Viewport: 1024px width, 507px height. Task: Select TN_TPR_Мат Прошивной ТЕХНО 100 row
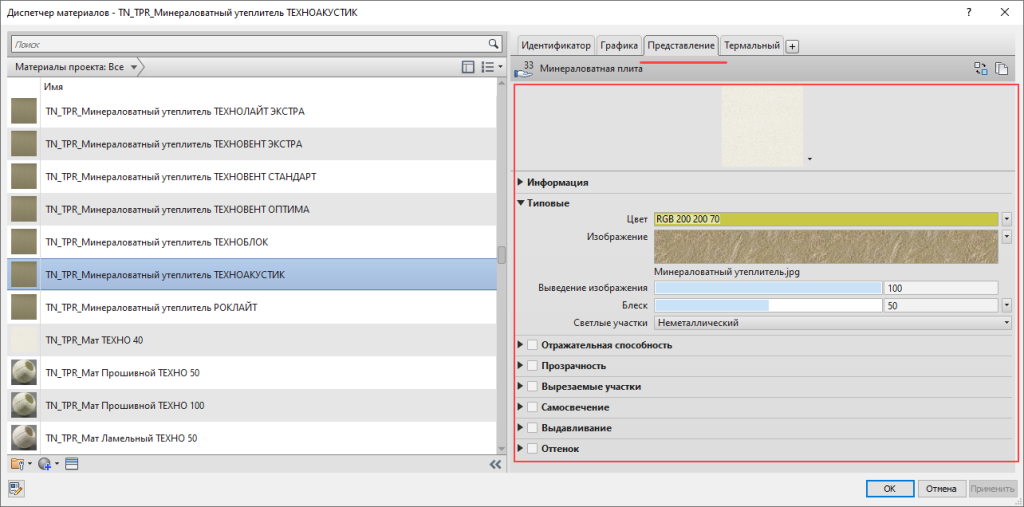pyautogui.click(x=252, y=405)
